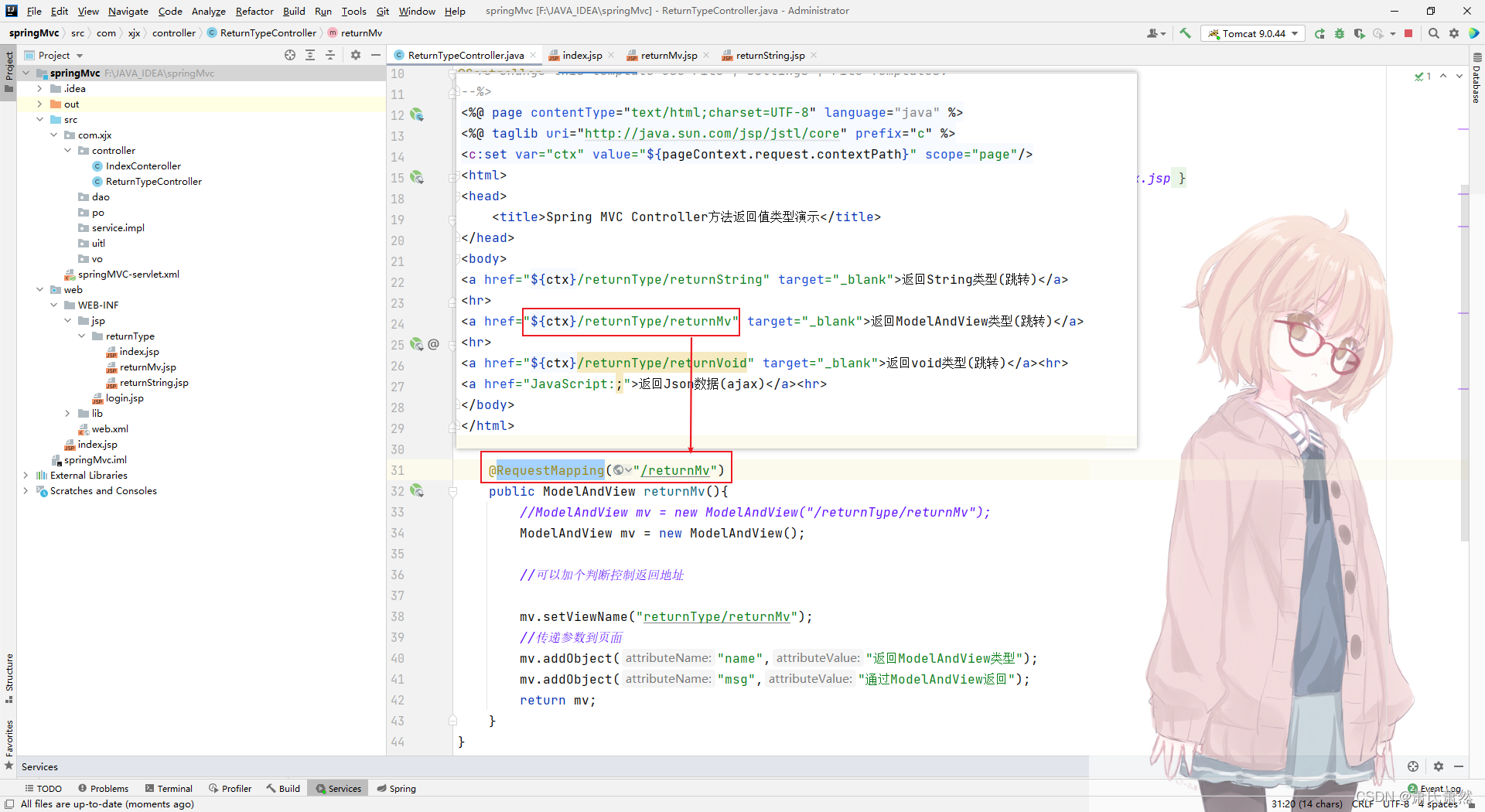Image resolution: width=1485 pixels, height=812 pixels.
Task: Open the Git menu
Action: (383, 11)
